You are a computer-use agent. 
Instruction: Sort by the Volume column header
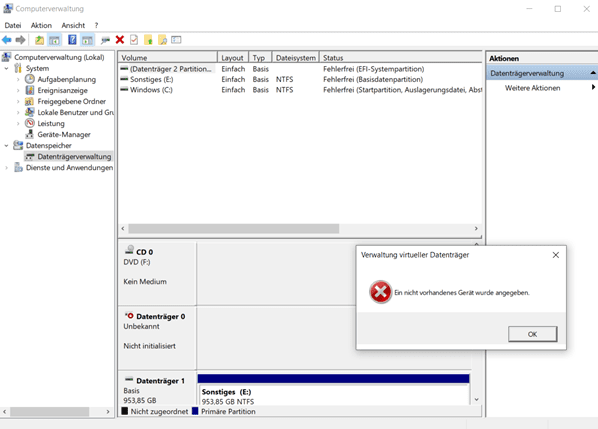coord(167,58)
